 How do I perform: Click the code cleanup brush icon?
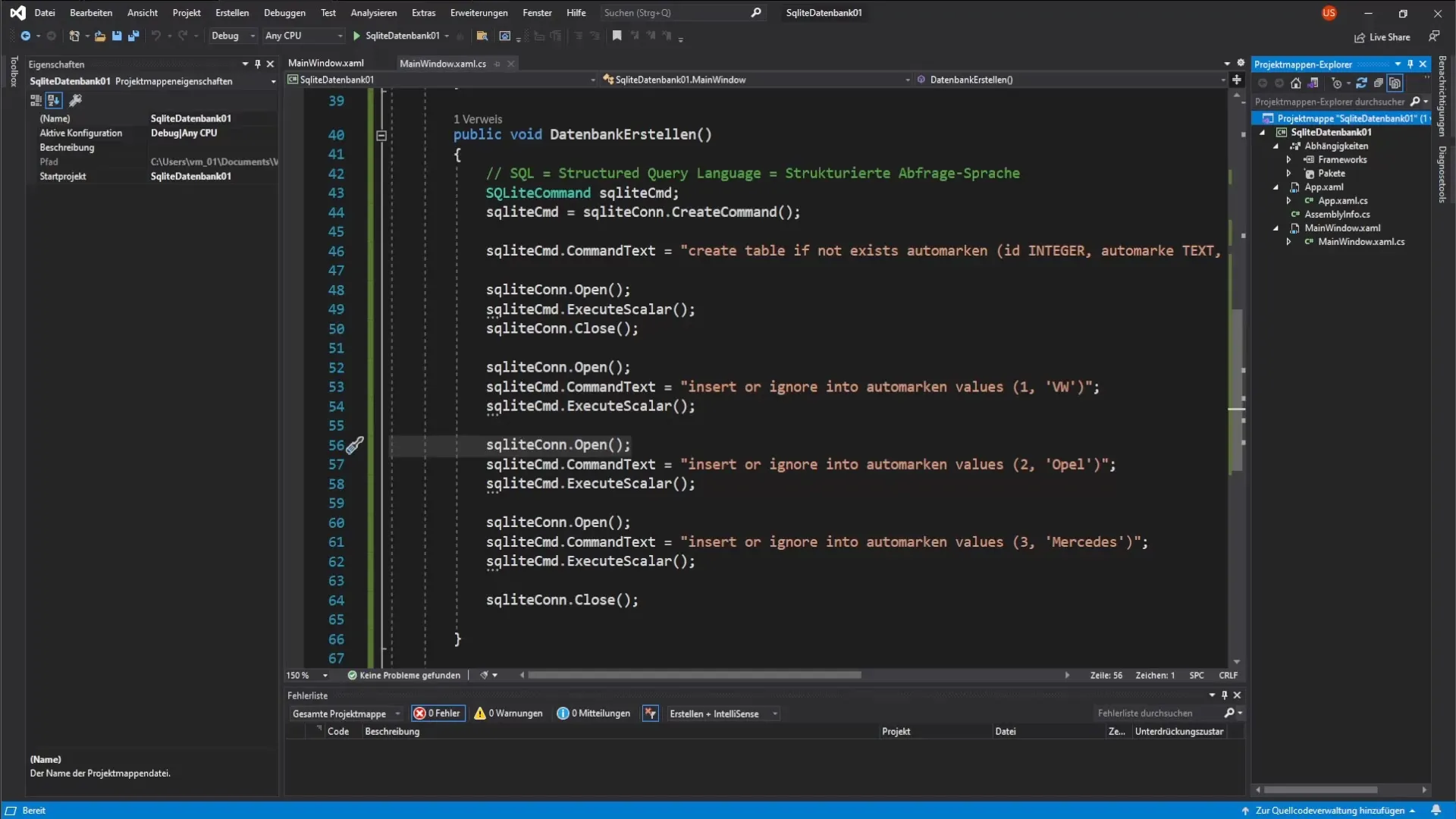(x=484, y=675)
